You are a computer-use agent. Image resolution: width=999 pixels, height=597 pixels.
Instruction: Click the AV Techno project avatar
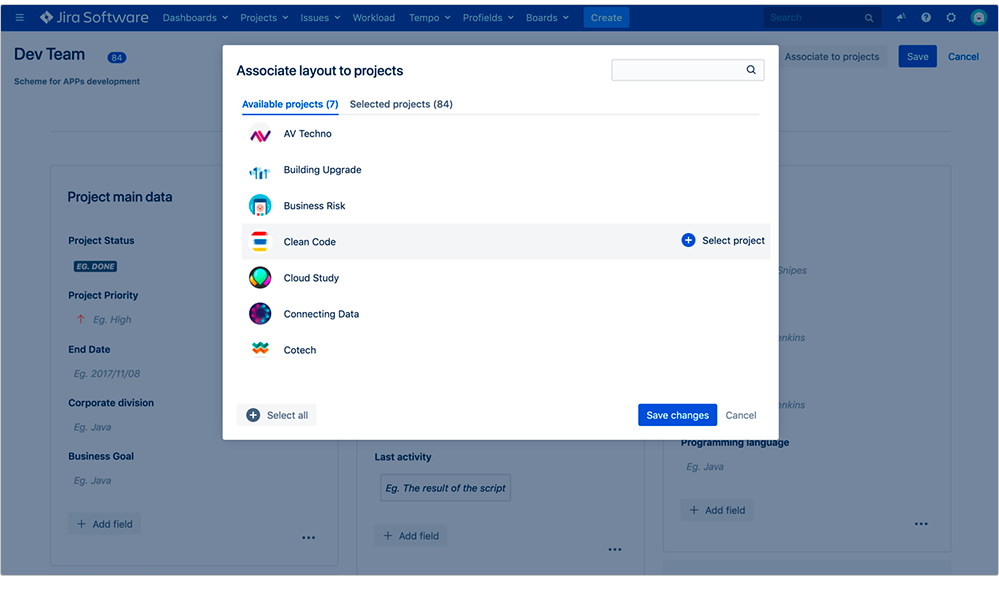click(x=260, y=133)
